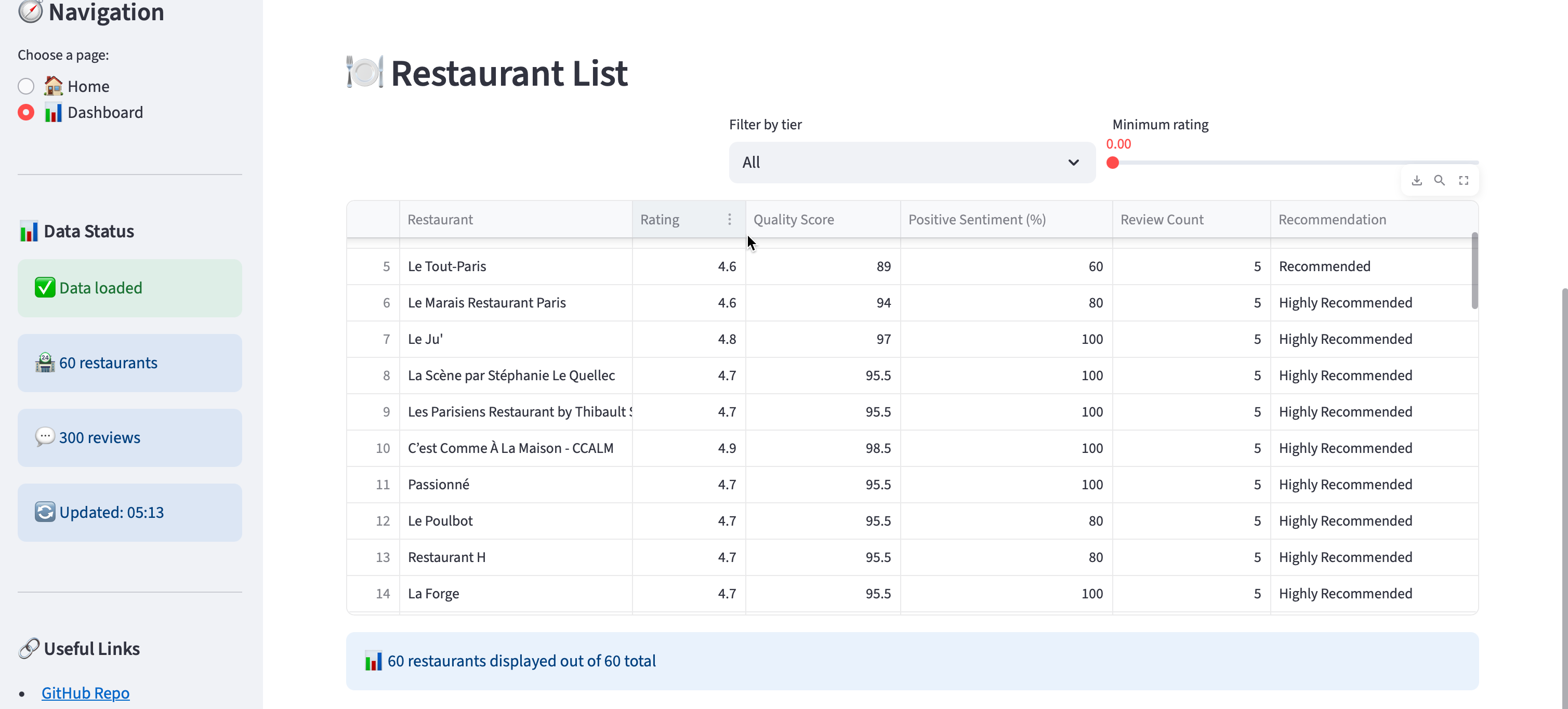Expand table to fullscreen
1568x709 pixels.
pyautogui.click(x=1464, y=180)
